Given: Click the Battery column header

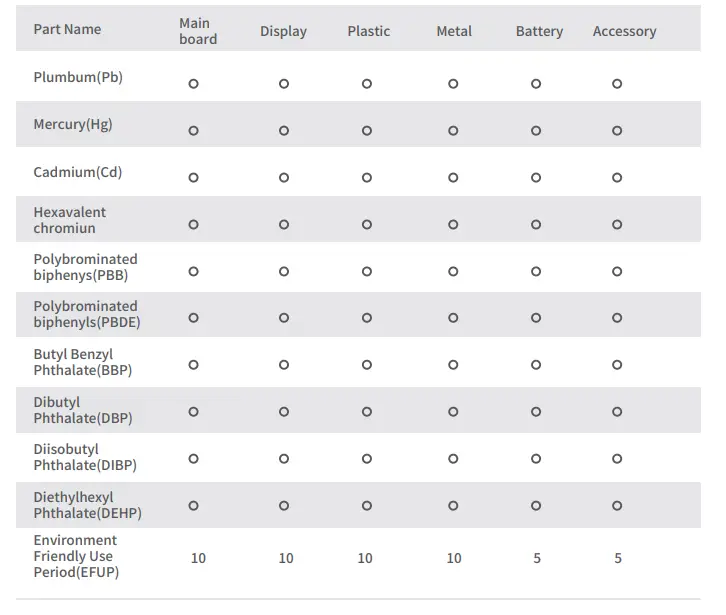Looking at the screenshot, I should tap(539, 32).
